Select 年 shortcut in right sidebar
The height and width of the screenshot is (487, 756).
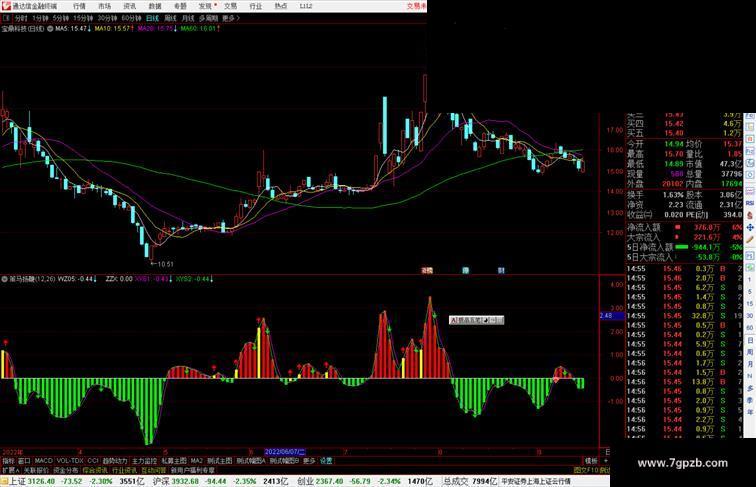(x=750, y=412)
